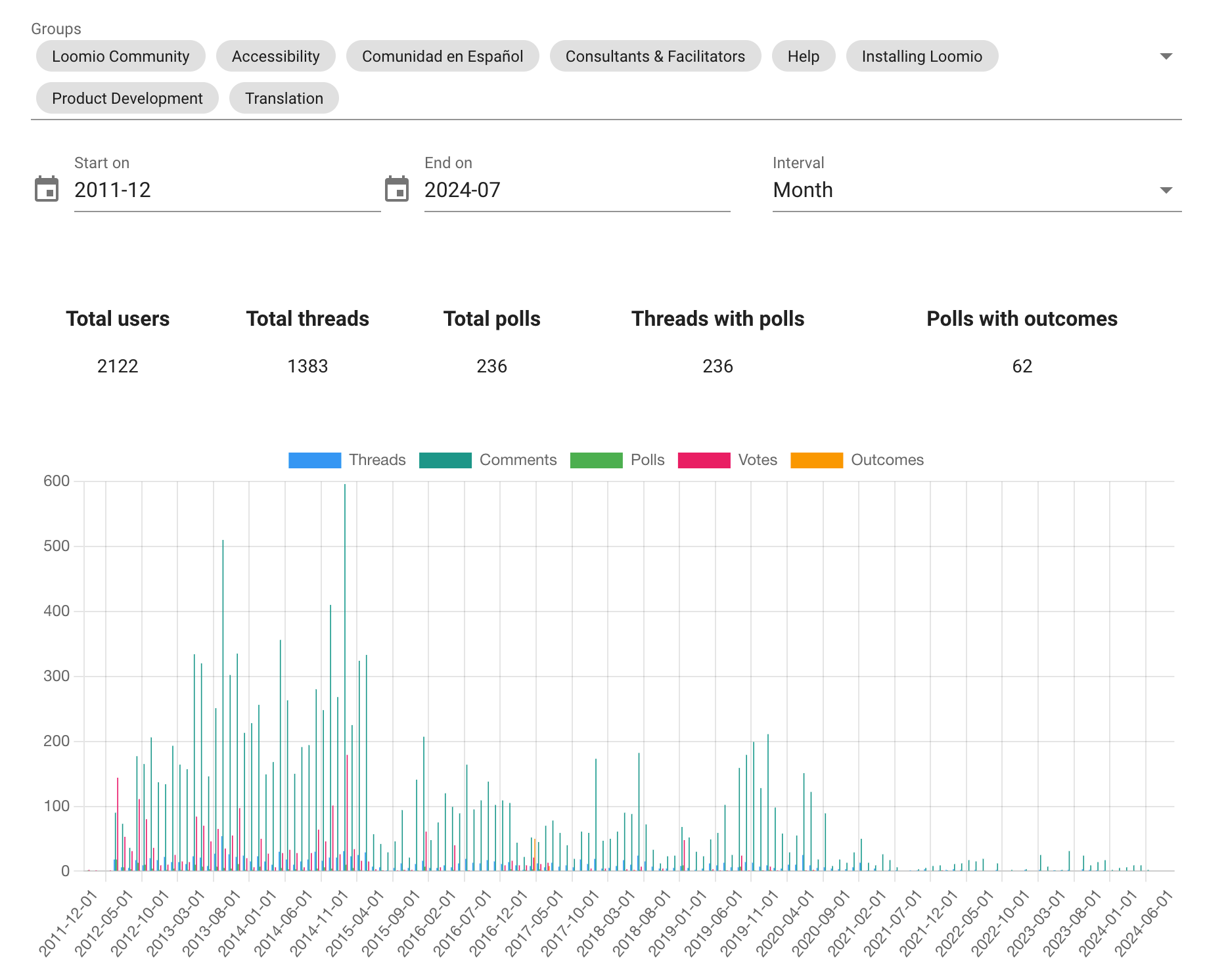Screen dimensions: 1205x980
Task: Click the End on calendar icon
Action: point(397,189)
